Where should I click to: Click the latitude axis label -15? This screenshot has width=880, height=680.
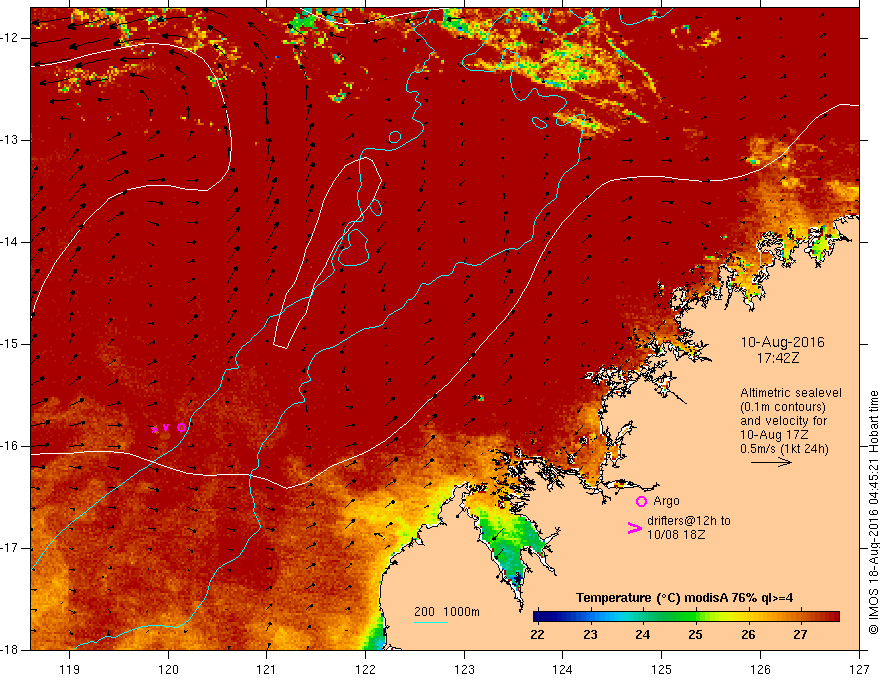11,344
